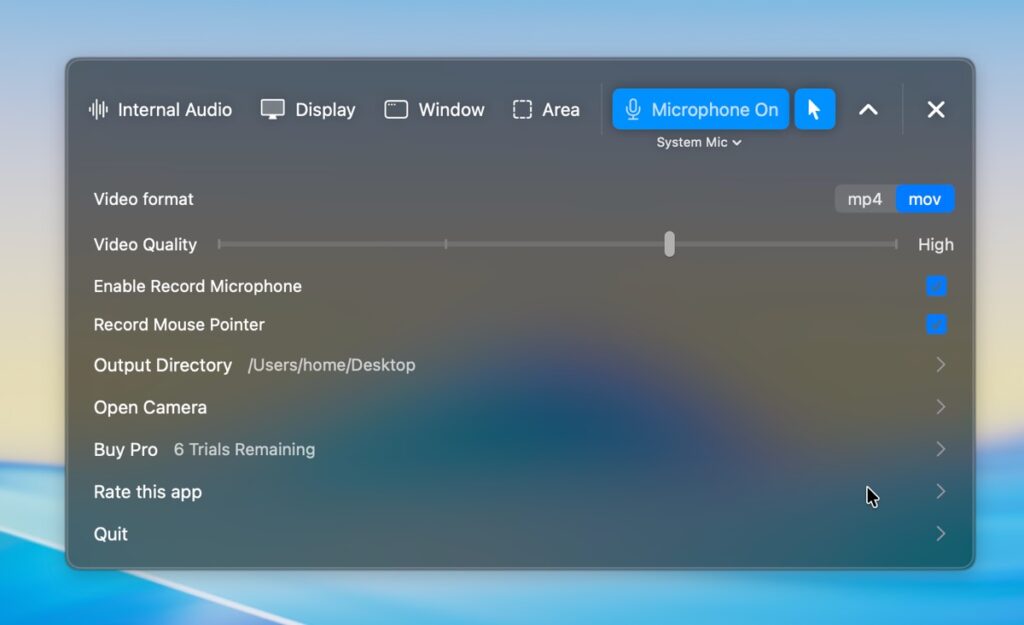Expand the Output Directory chevron
The height and width of the screenshot is (625, 1024).
(940, 365)
